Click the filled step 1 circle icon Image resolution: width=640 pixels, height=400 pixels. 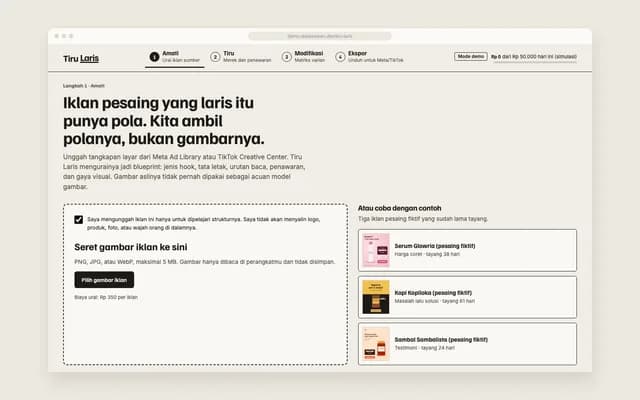click(x=154, y=57)
